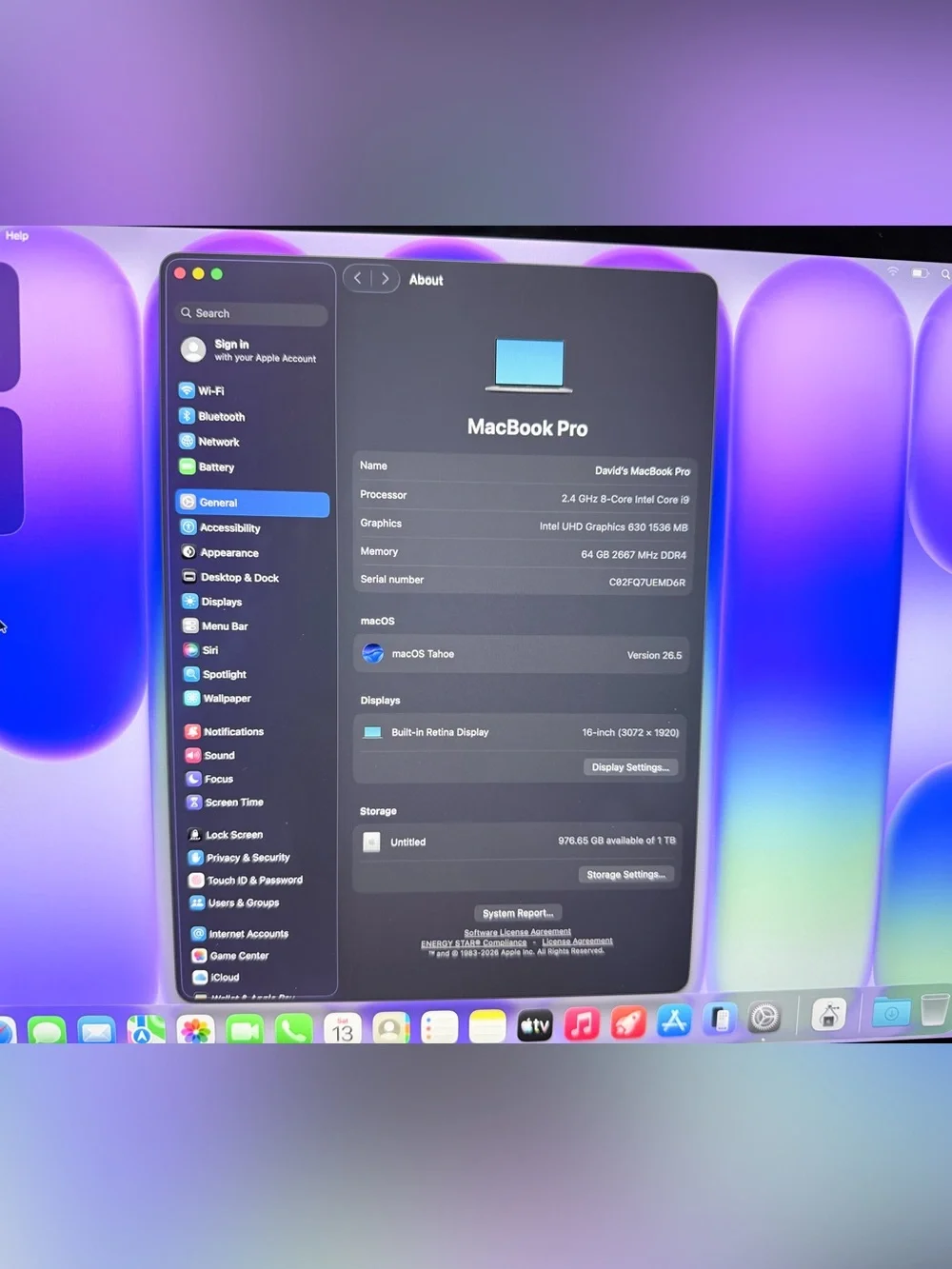Click the Storage Settings button
Screen dimensions: 952x1269
625,875
